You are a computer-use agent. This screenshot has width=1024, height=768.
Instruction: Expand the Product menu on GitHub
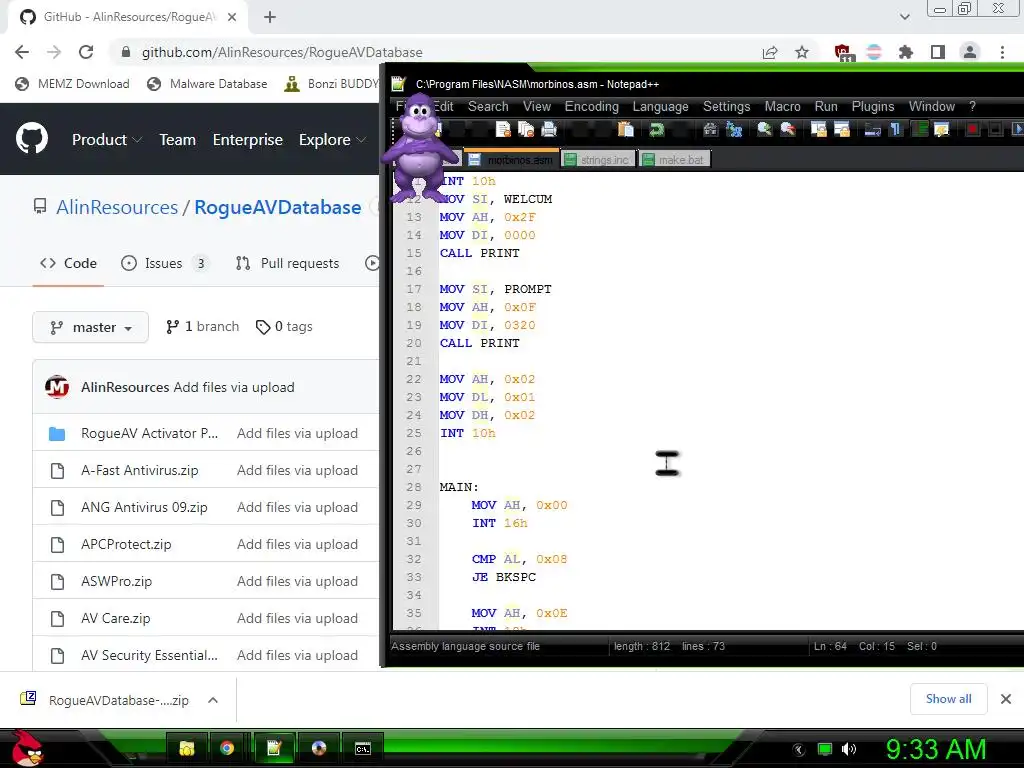(x=107, y=140)
